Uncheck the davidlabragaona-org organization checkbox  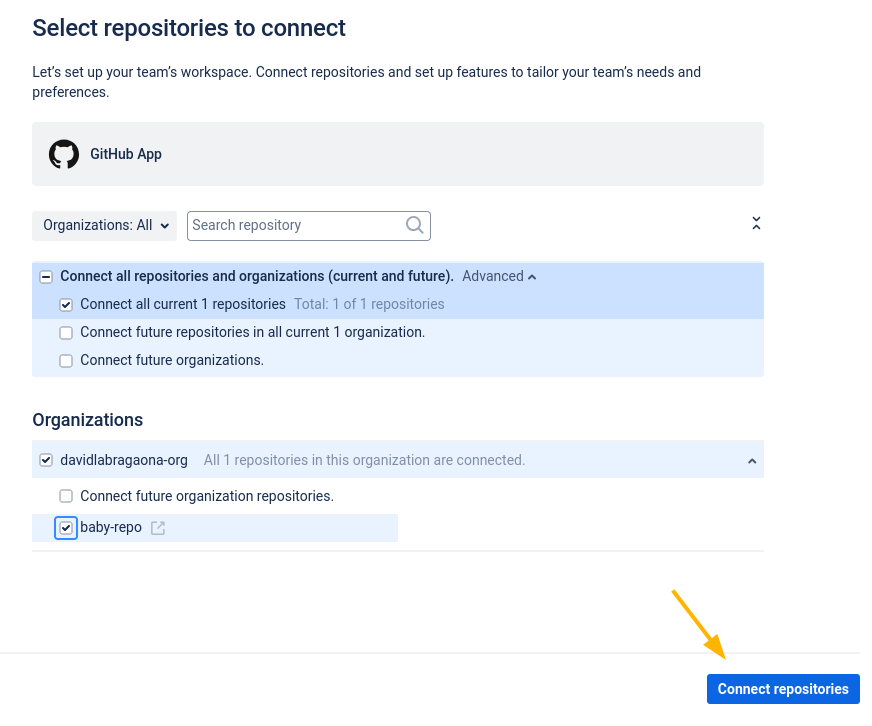tap(46, 461)
